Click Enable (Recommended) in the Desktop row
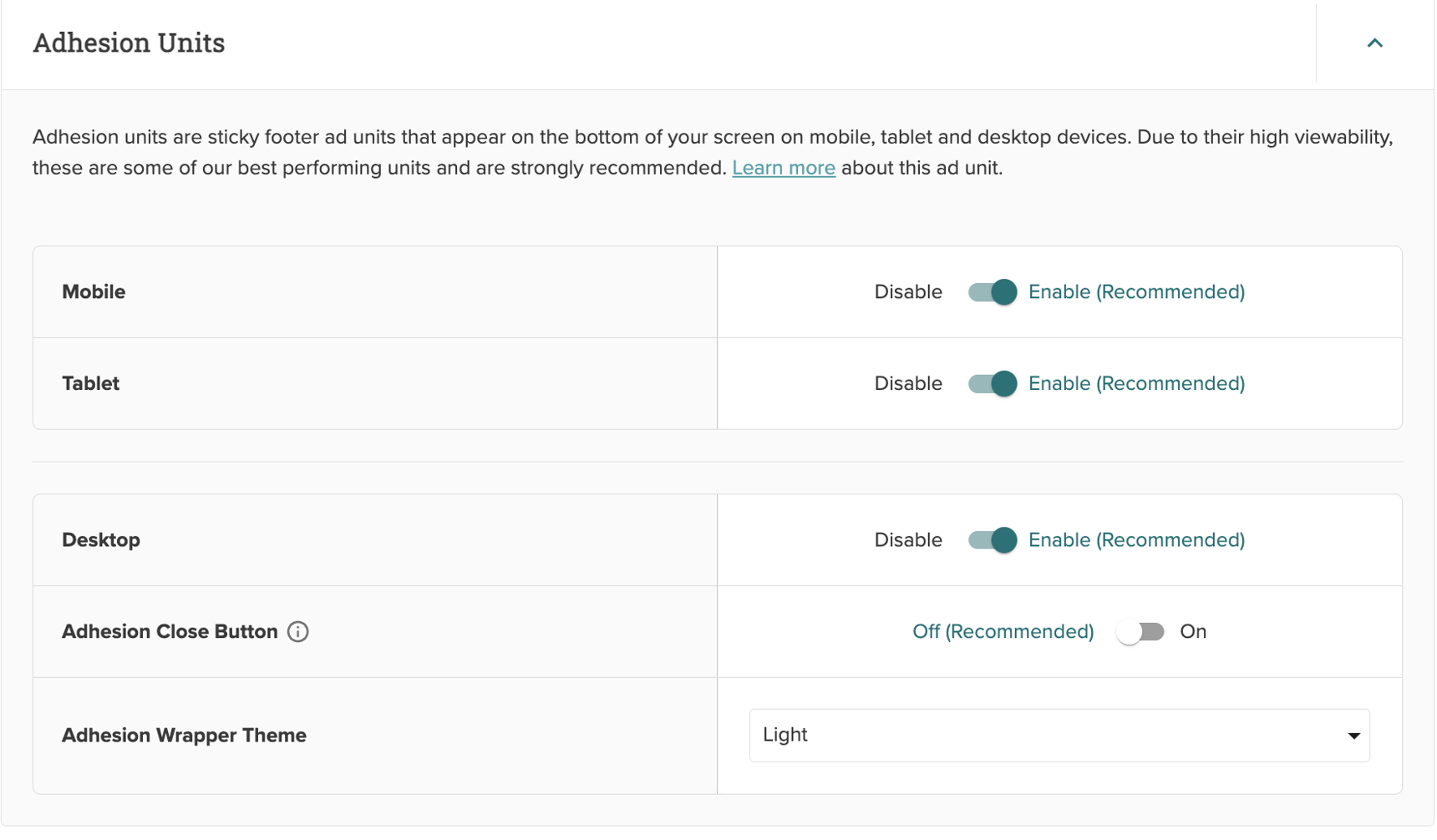The image size is (1437, 840). (x=1136, y=540)
